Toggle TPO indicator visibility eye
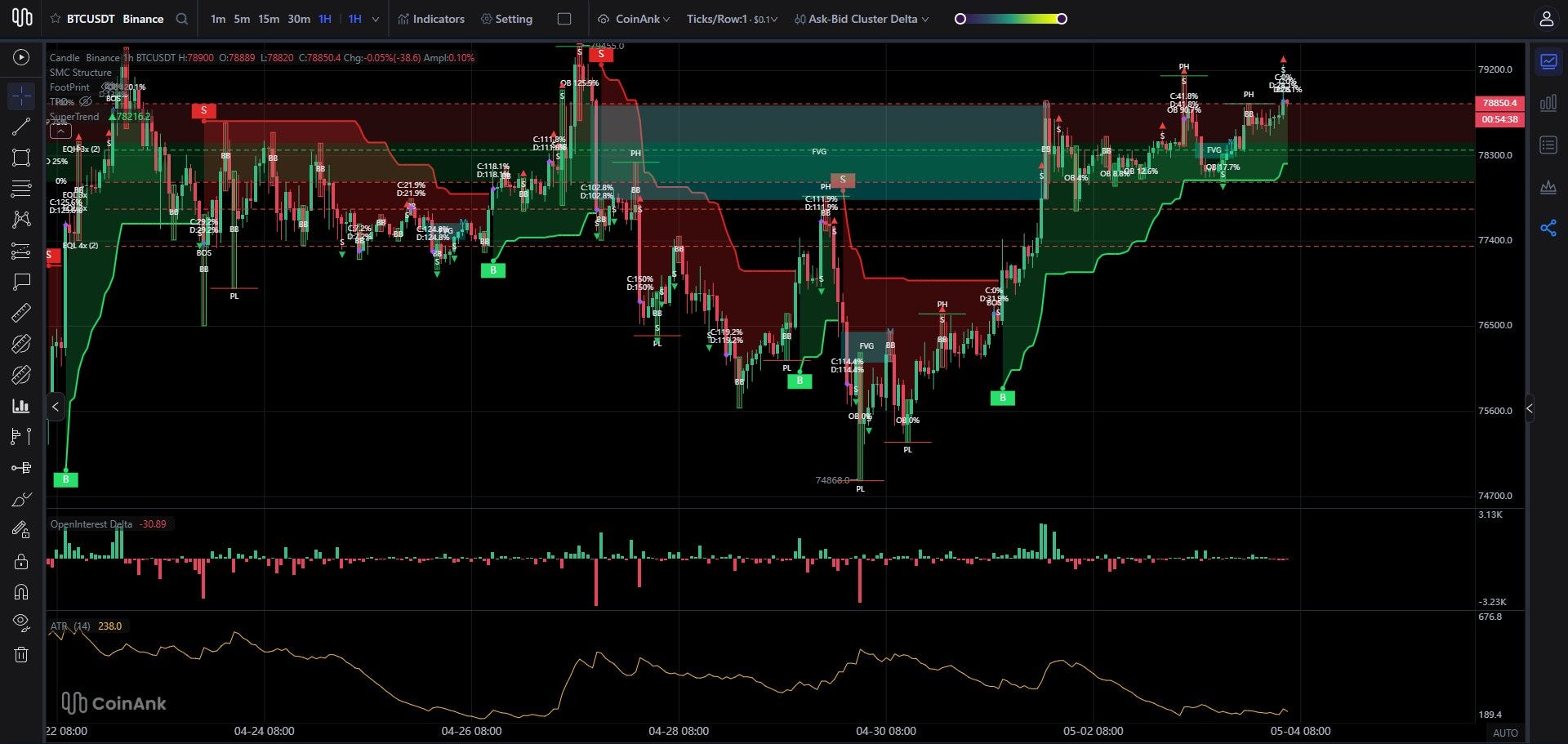This screenshot has width=1568, height=744. point(85,102)
